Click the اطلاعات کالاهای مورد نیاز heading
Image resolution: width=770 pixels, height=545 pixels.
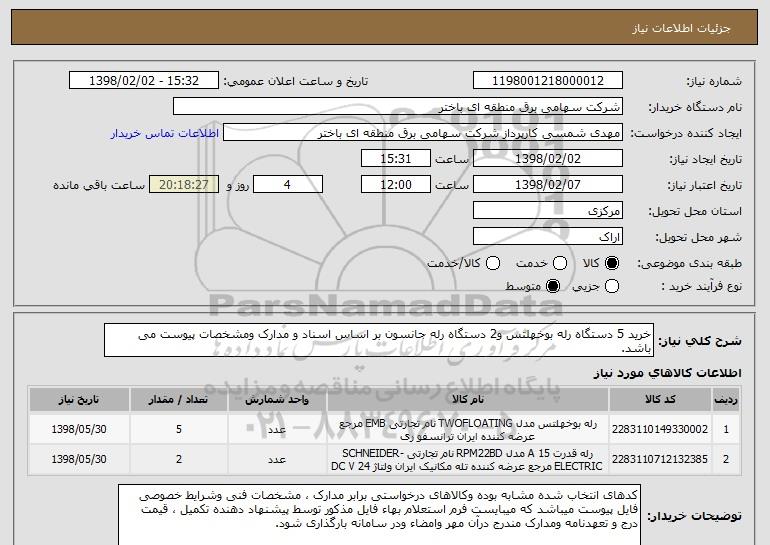(667, 373)
